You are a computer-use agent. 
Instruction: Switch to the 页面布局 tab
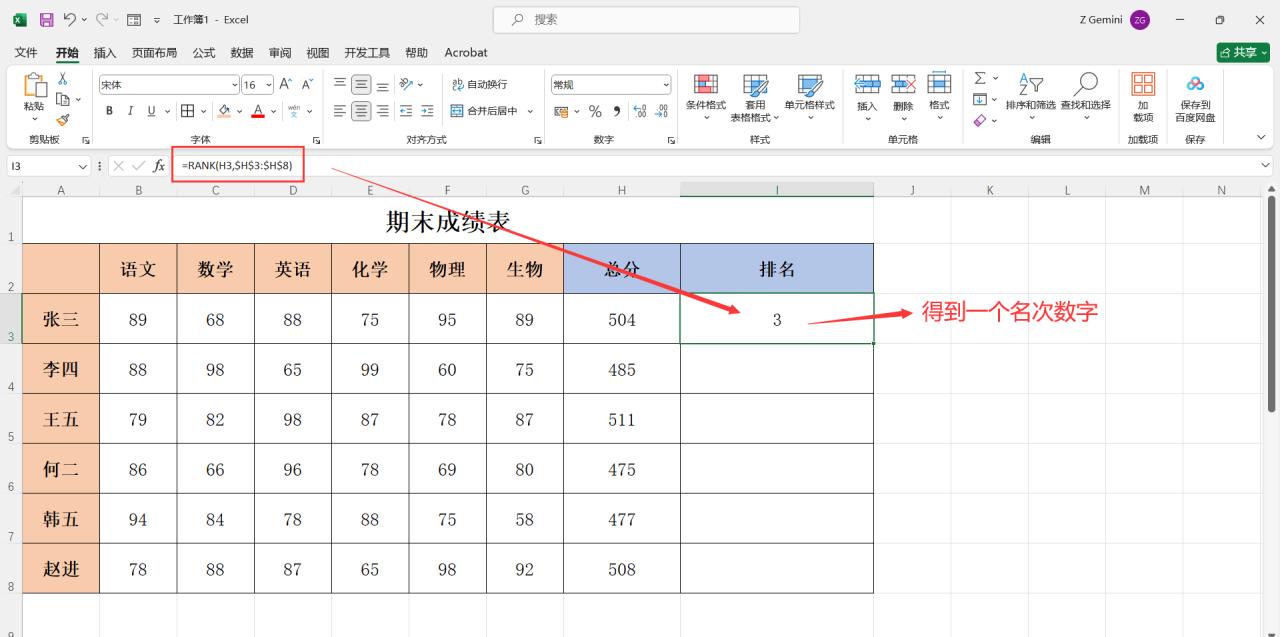click(x=154, y=52)
